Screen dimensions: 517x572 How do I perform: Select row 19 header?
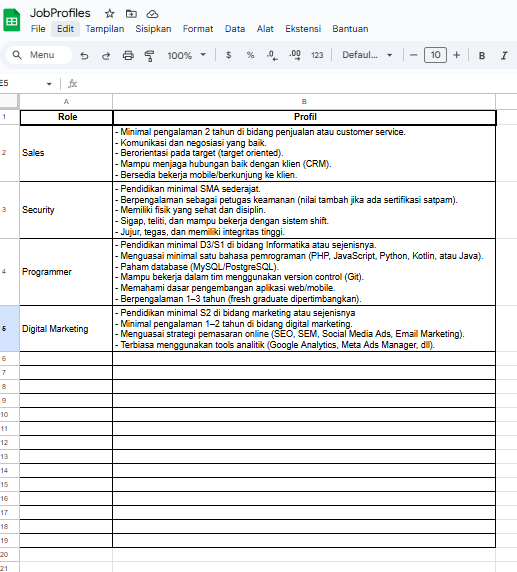point(9,541)
